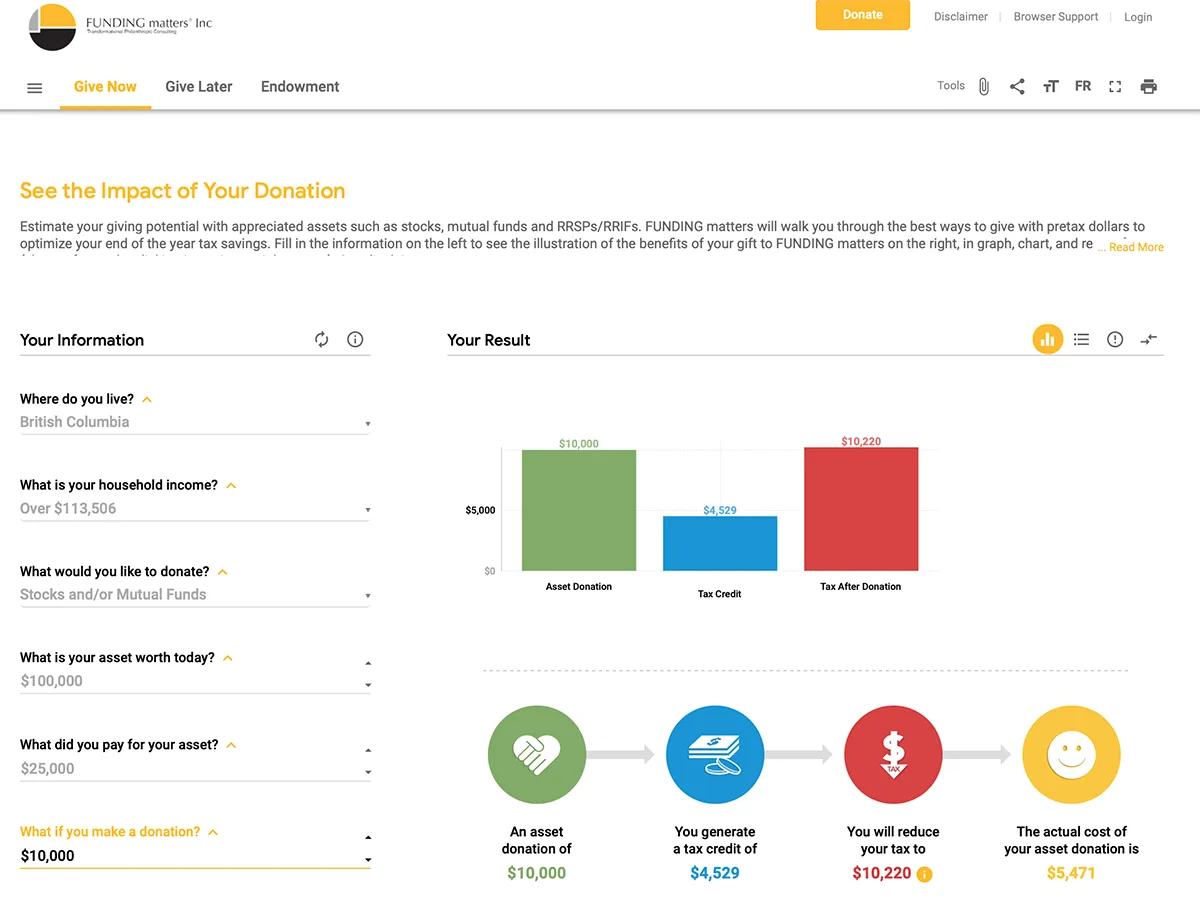Click the attachment paperclip tool icon

pyautogui.click(x=984, y=87)
